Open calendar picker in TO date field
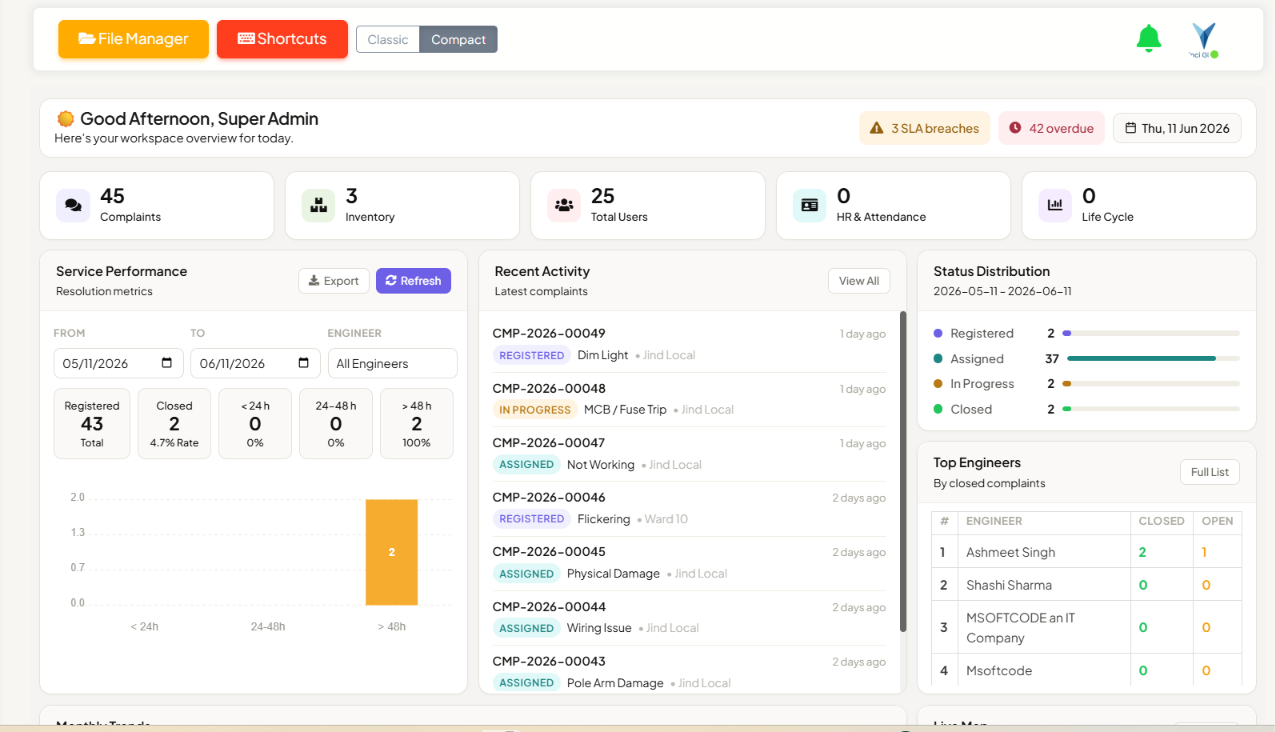Screen dimensions: 1275x732 coord(304,363)
